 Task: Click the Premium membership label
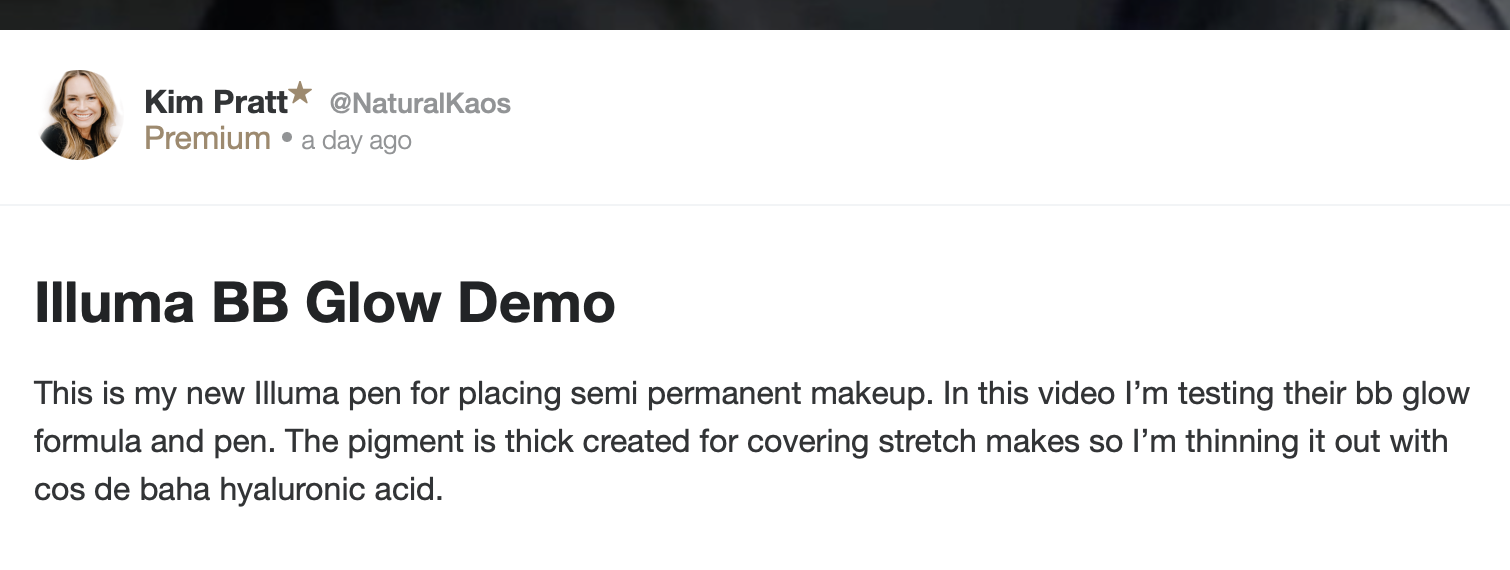[x=207, y=138]
